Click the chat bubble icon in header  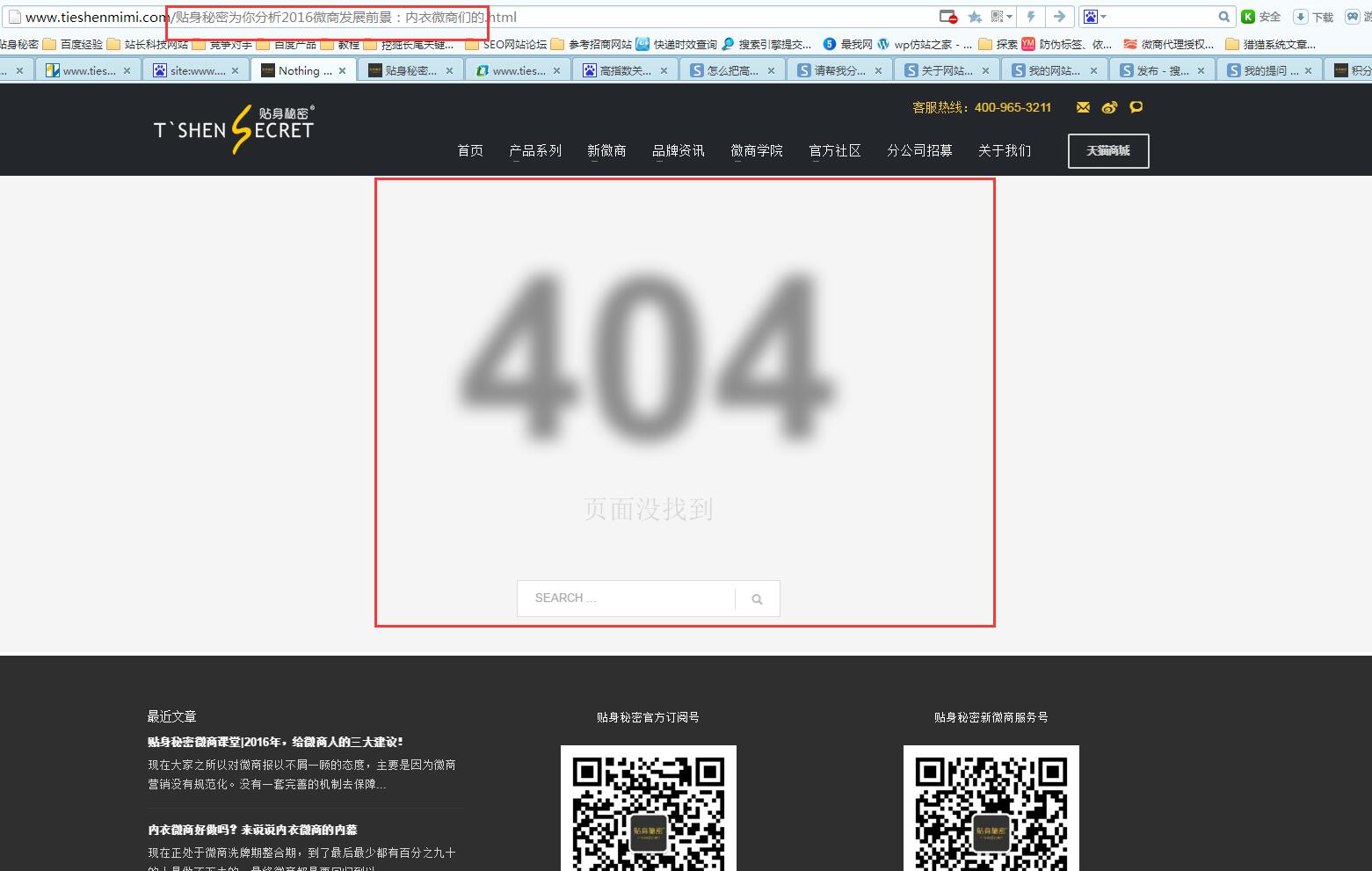pos(1136,107)
